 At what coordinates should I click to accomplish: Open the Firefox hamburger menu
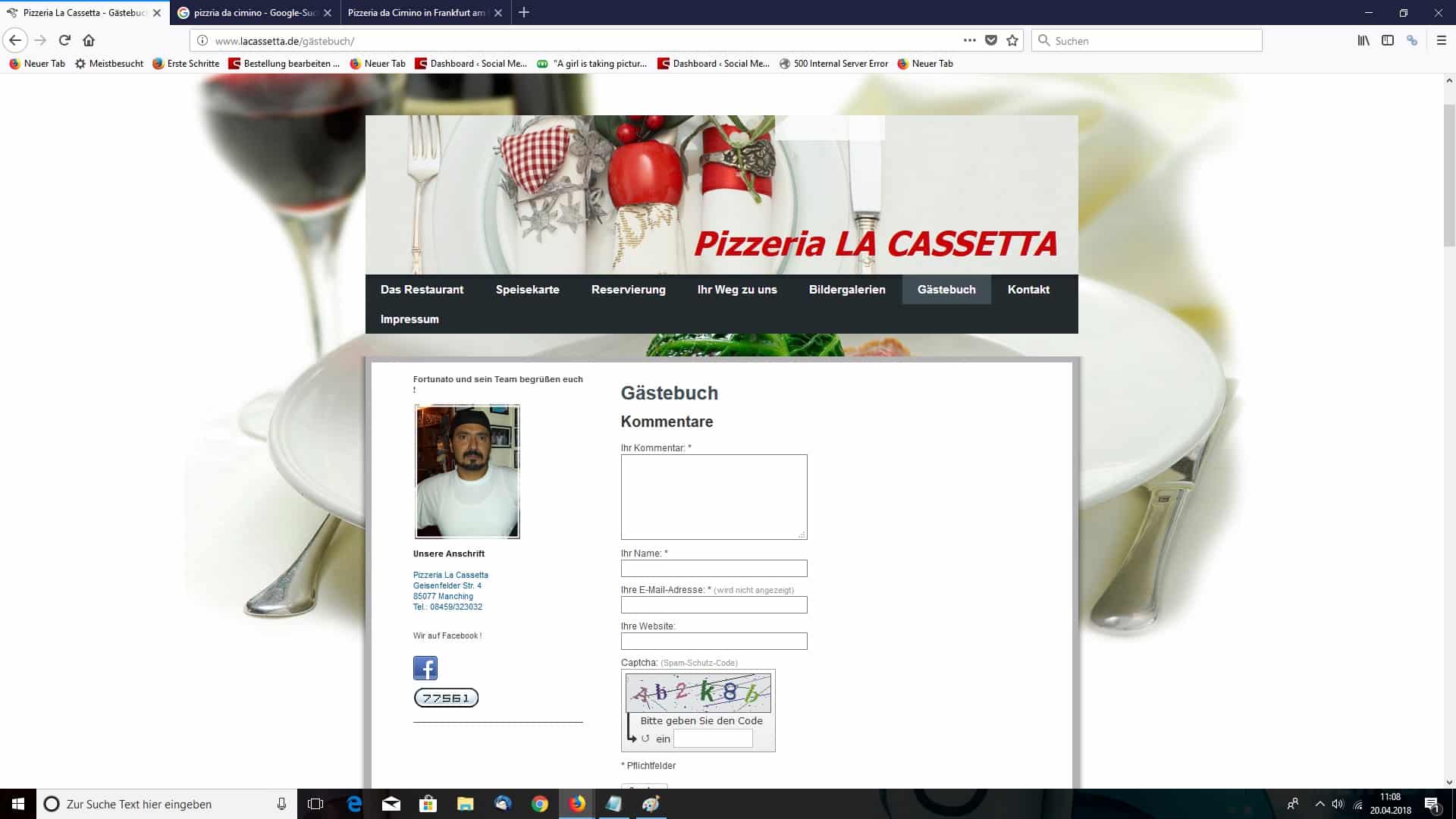pyautogui.click(x=1442, y=40)
